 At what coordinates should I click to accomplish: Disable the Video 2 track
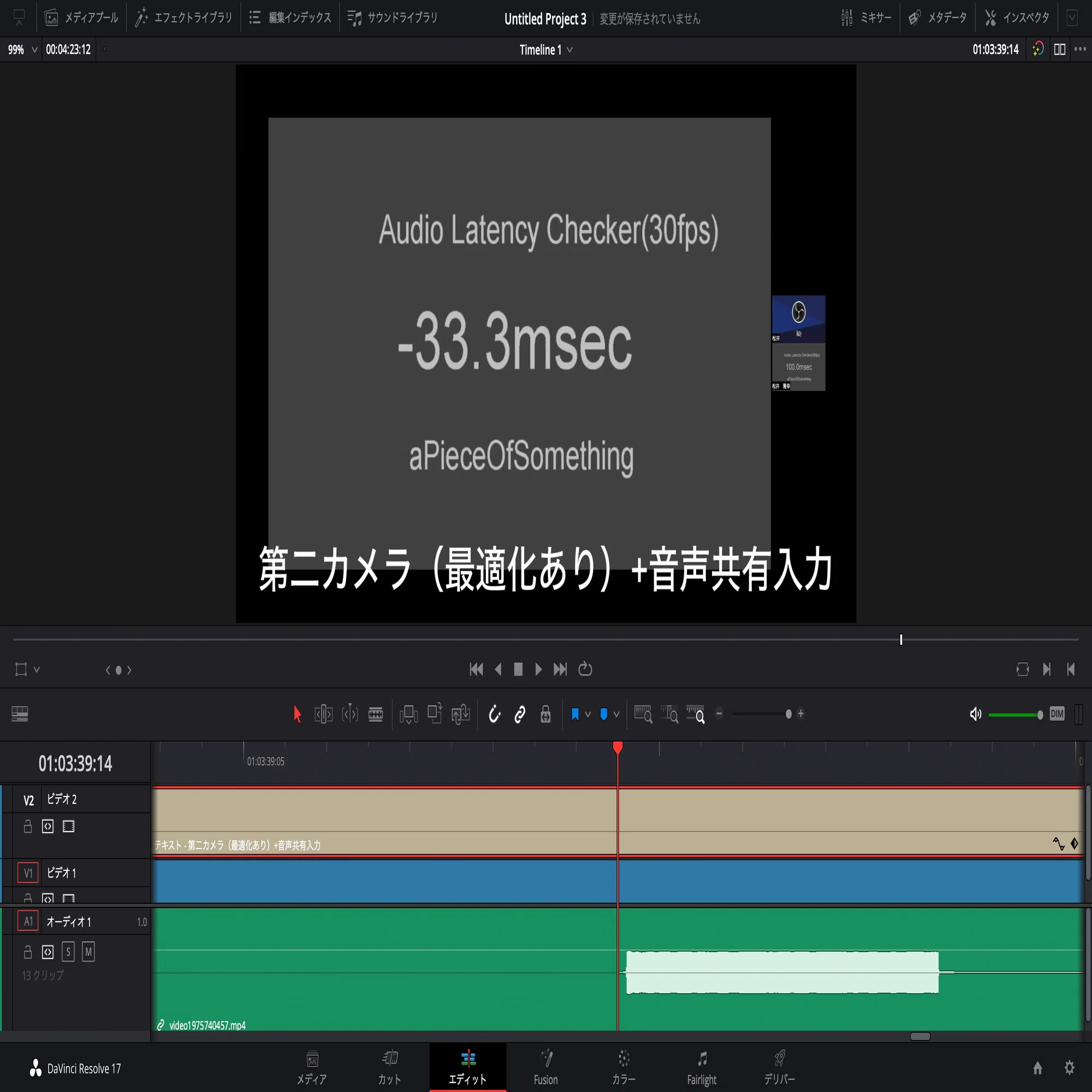pyautogui.click(x=68, y=826)
